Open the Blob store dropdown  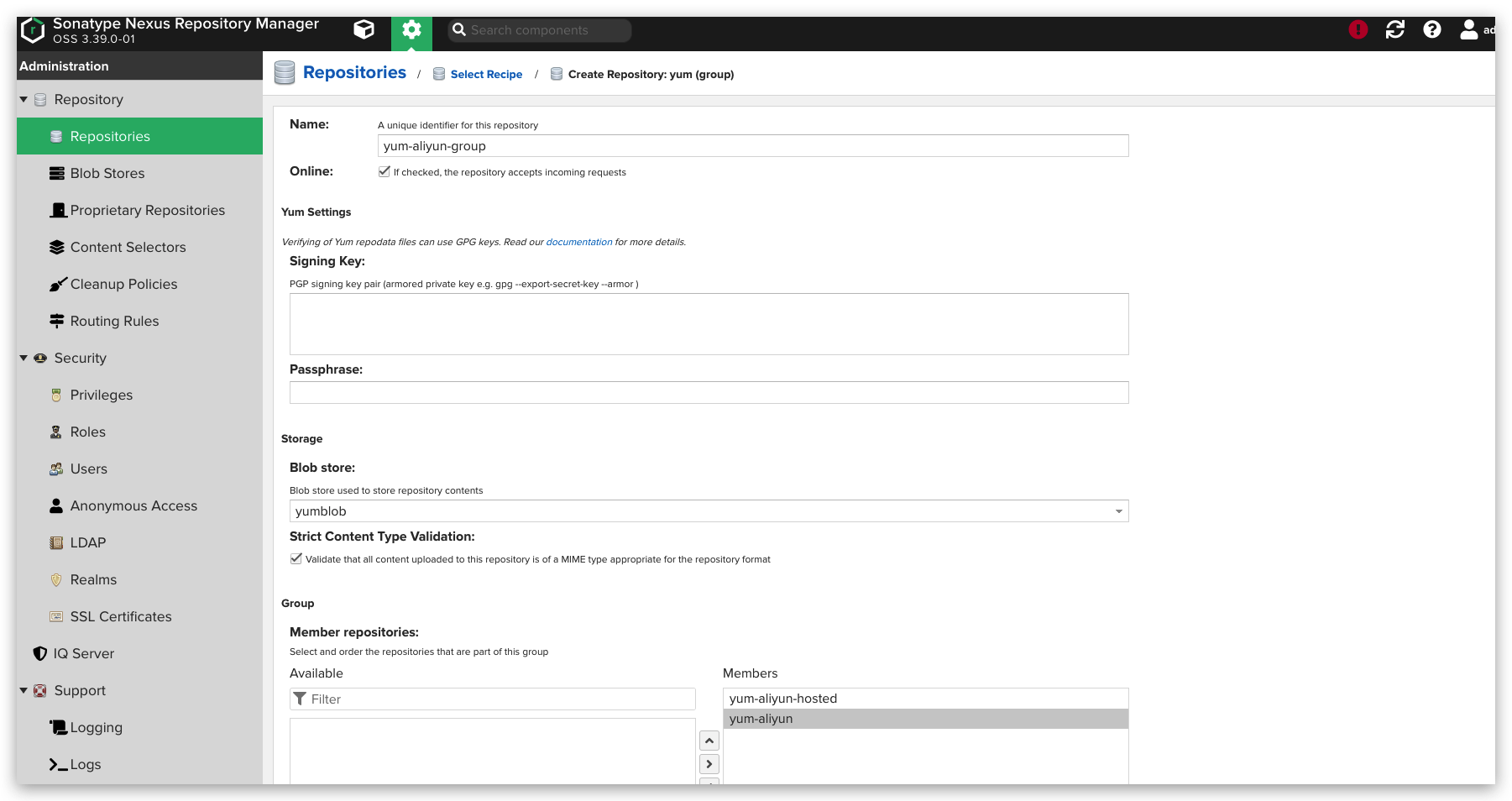1118,511
